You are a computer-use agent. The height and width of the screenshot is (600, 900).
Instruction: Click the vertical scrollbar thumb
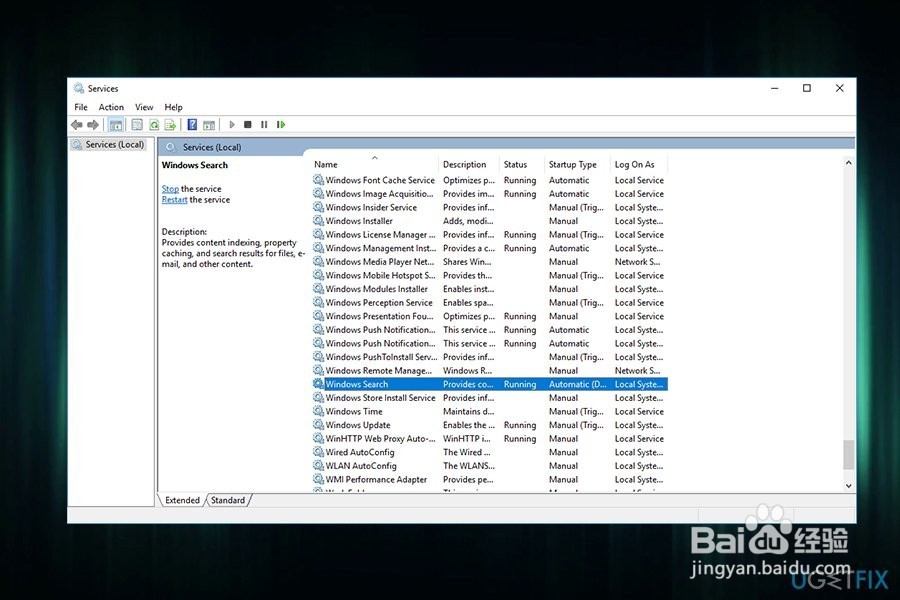pos(848,455)
